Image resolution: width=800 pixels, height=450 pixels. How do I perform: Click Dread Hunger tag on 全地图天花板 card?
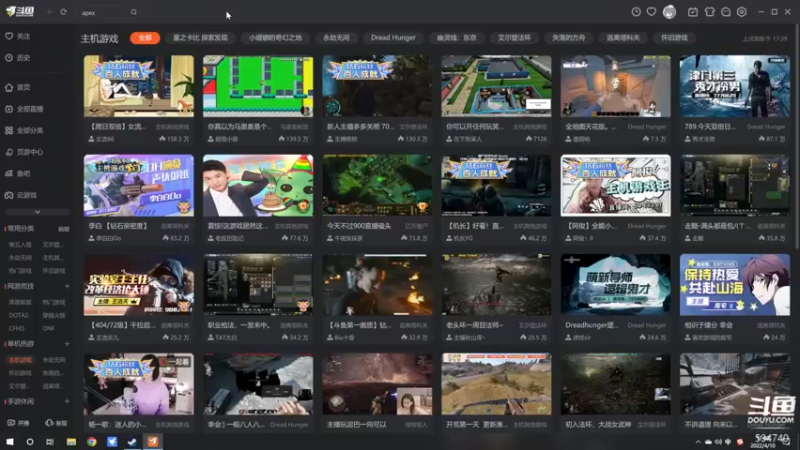646,127
